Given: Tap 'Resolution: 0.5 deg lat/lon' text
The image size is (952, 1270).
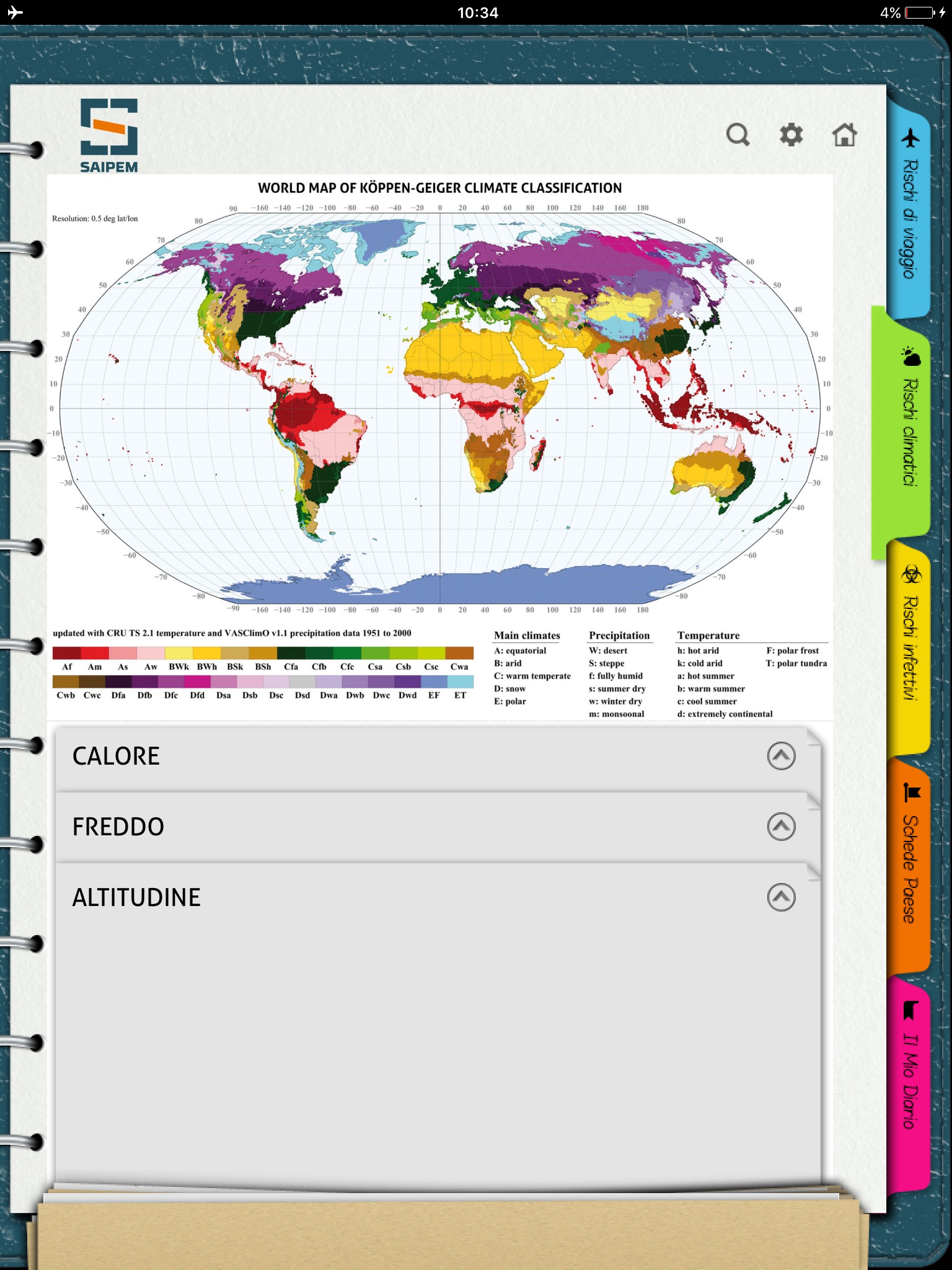Looking at the screenshot, I should [95, 218].
